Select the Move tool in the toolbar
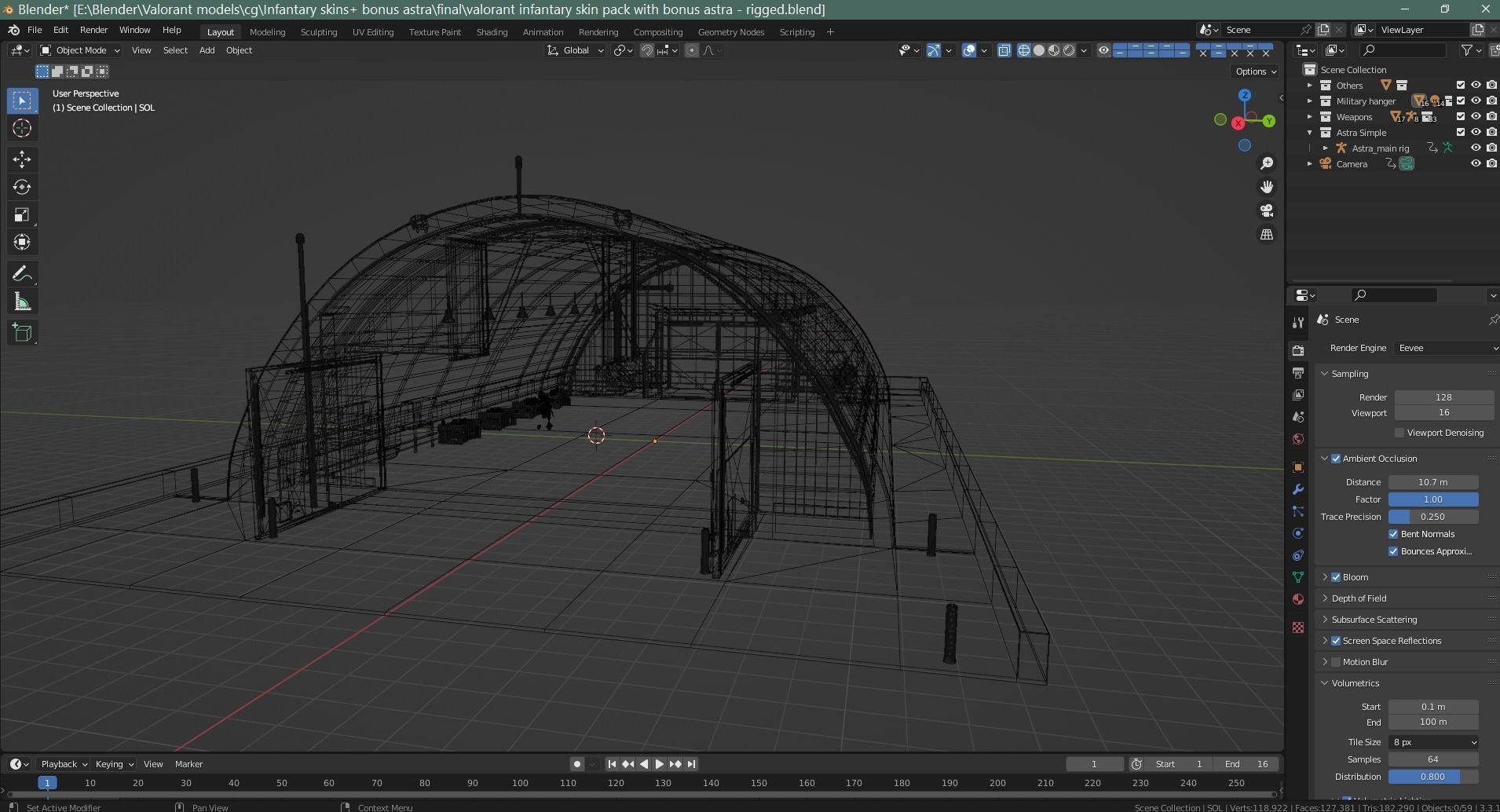 click(x=22, y=159)
